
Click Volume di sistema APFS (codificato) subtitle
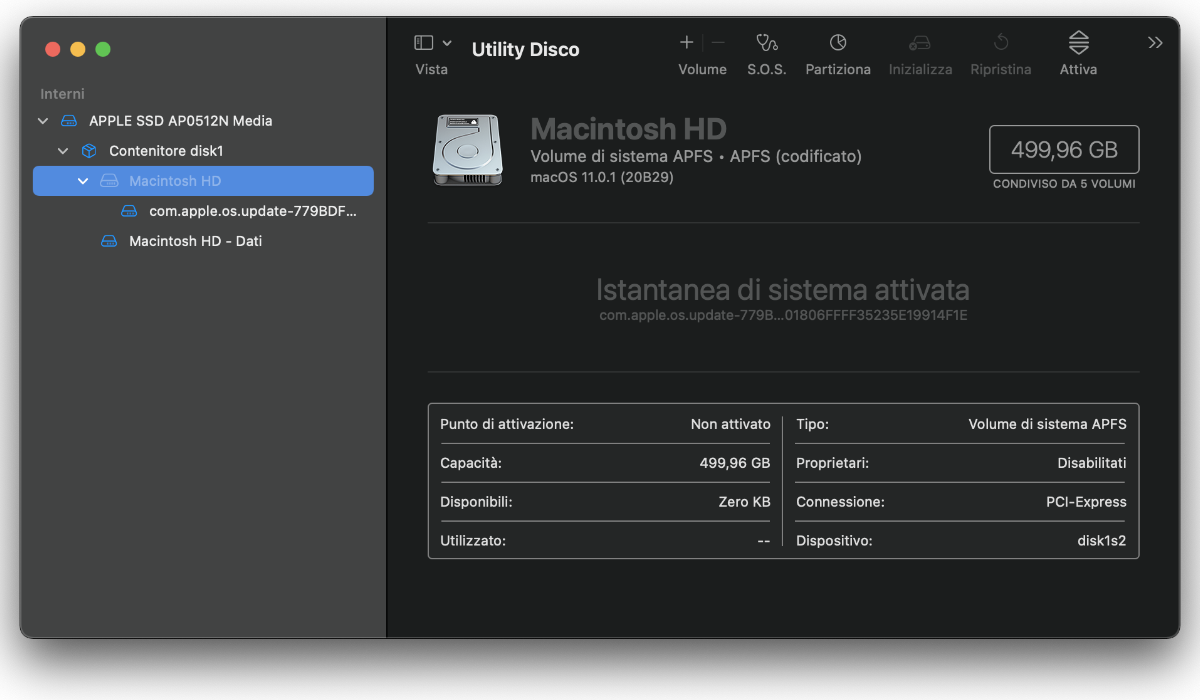tap(696, 157)
